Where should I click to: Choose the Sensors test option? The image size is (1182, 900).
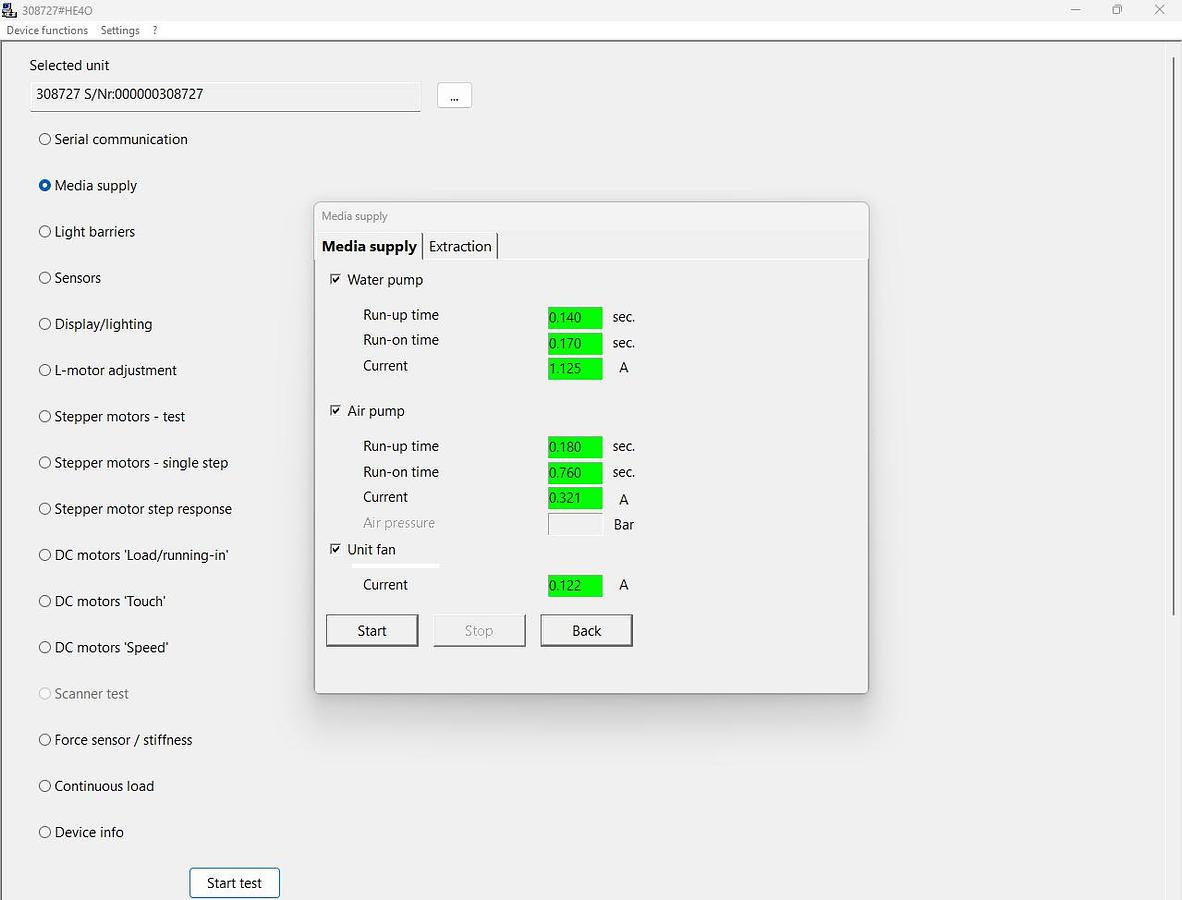tap(45, 278)
